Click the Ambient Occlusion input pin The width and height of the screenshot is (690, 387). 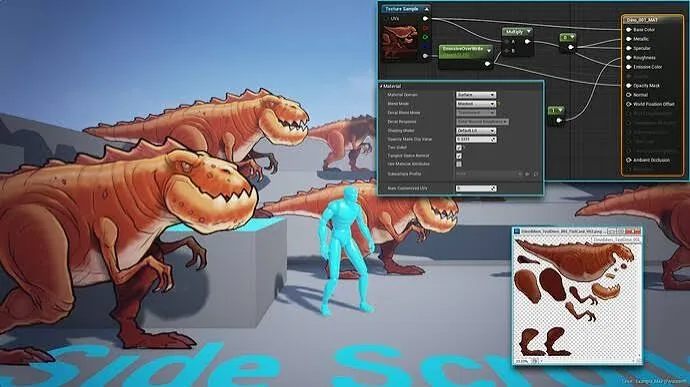[629, 160]
